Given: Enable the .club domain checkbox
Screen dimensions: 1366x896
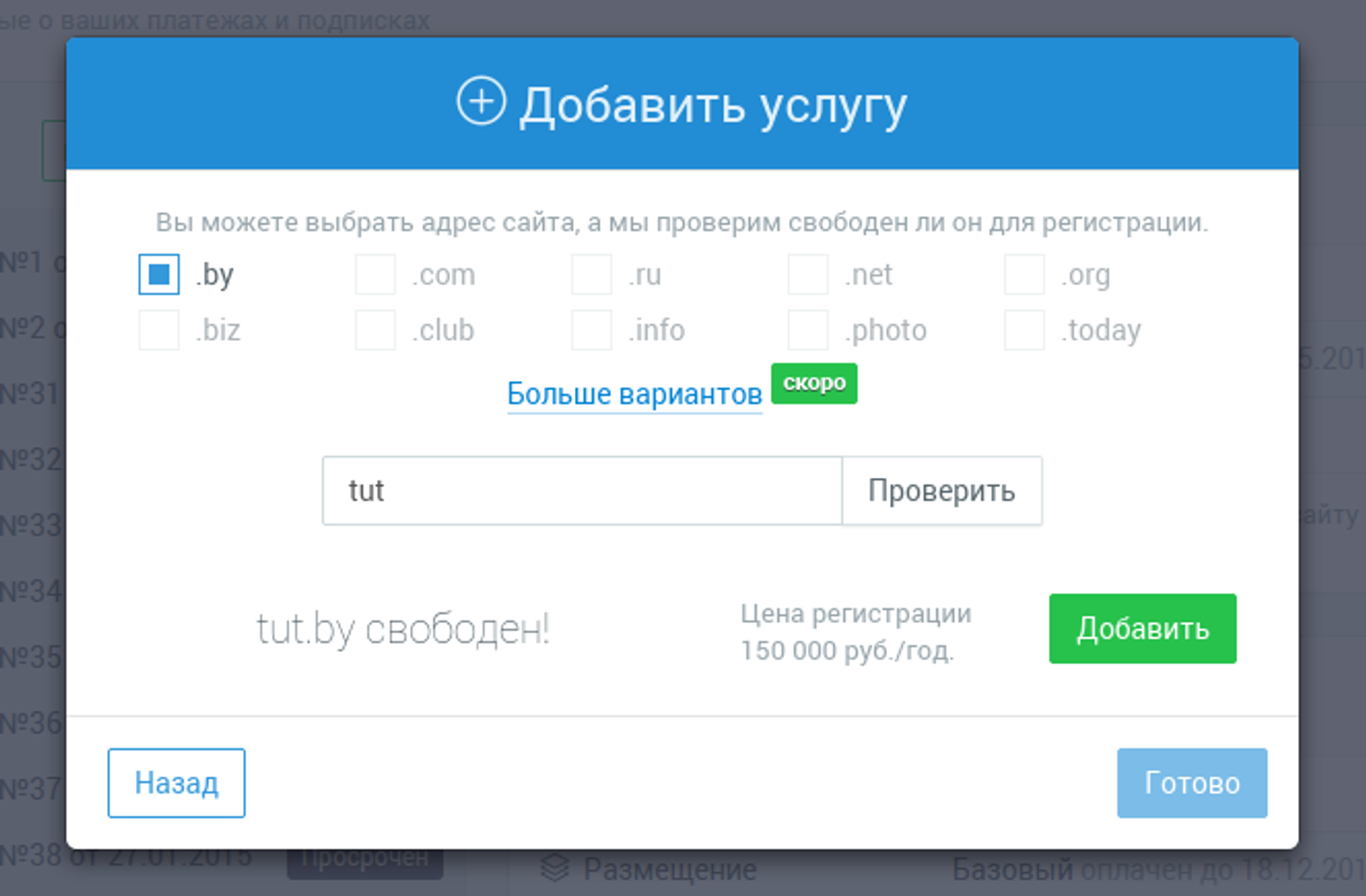Looking at the screenshot, I should pos(376,330).
